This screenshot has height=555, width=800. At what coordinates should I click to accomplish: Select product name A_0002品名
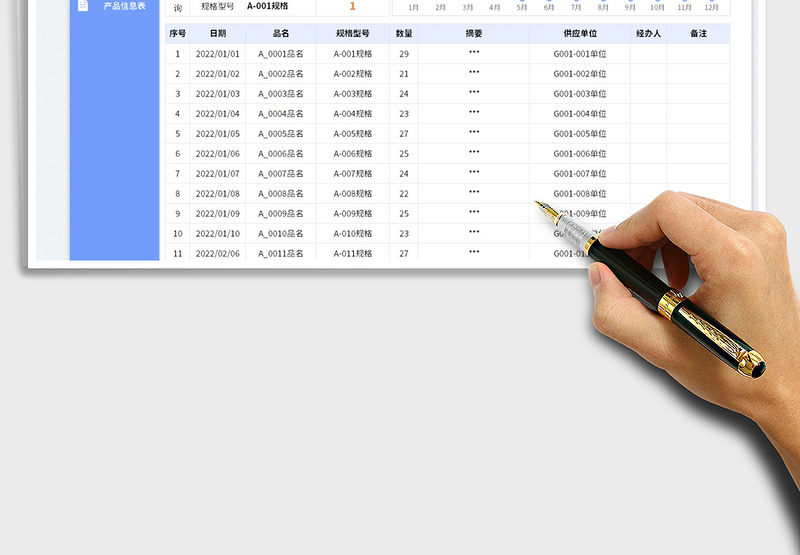click(281, 74)
